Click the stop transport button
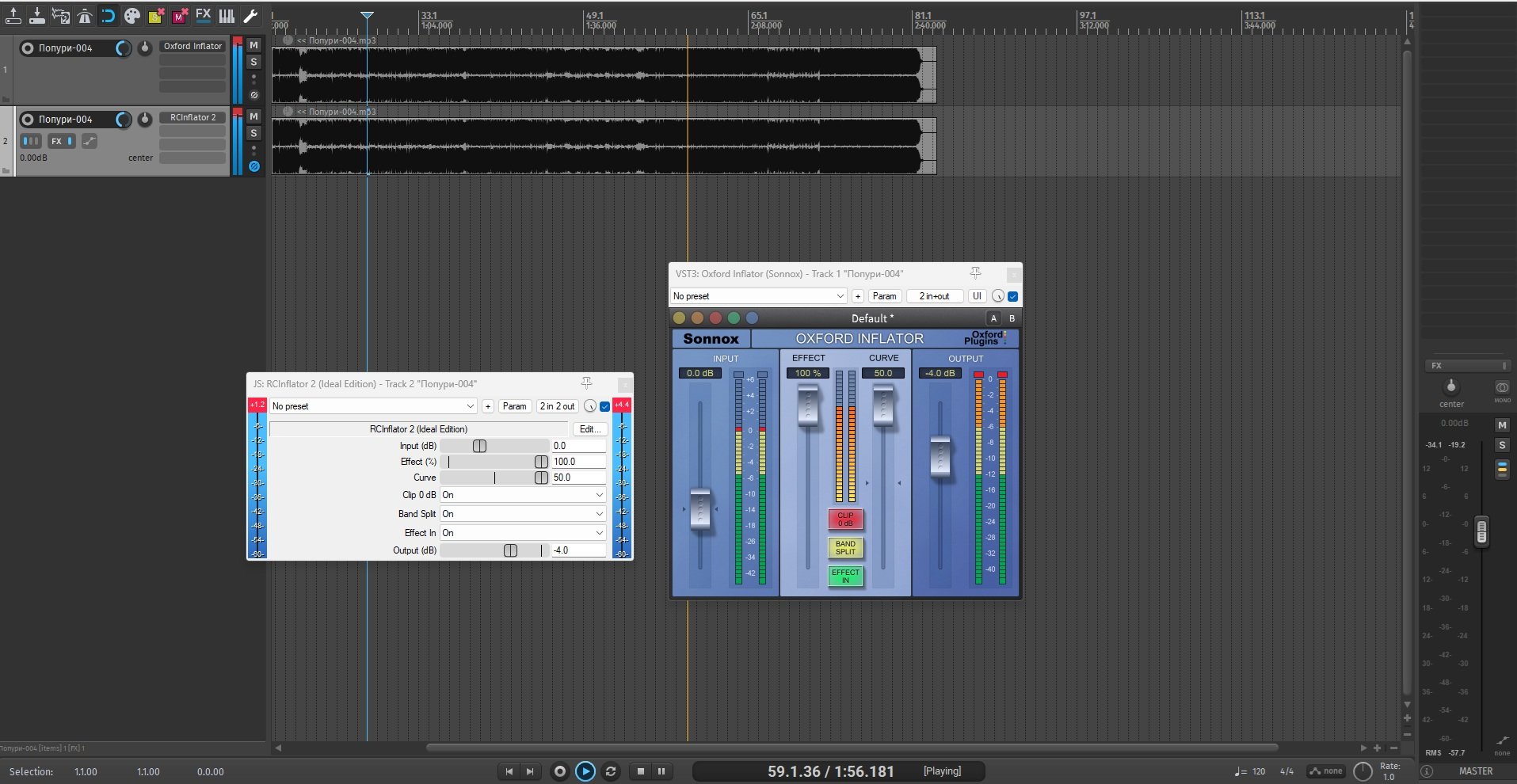The height and width of the screenshot is (784, 1517). point(641,771)
